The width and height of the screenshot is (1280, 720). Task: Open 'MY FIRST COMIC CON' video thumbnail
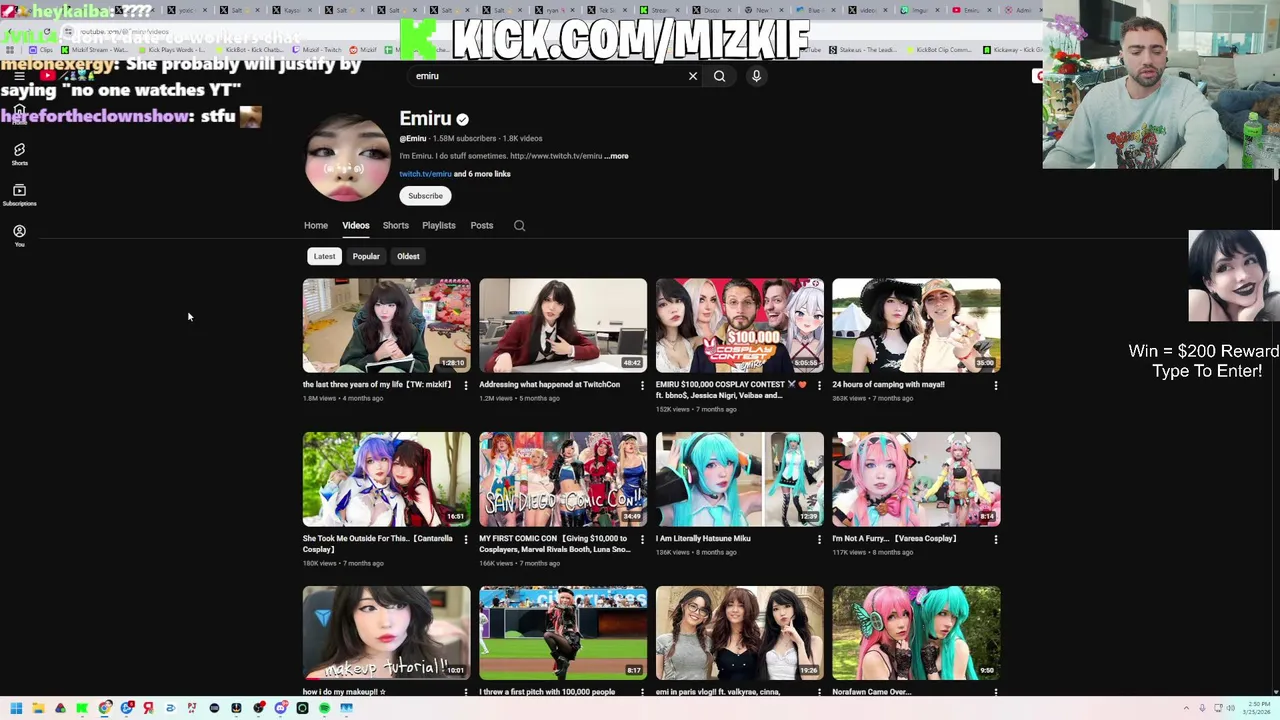click(x=563, y=479)
